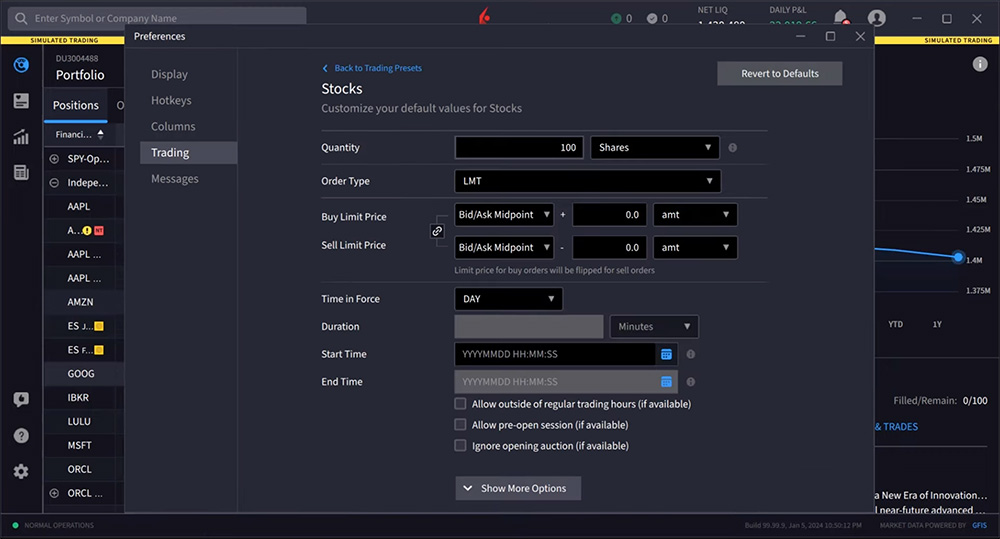Open the settings gear in left sidebar
This screenshot has height=539, width=1000.
(21, 471)
